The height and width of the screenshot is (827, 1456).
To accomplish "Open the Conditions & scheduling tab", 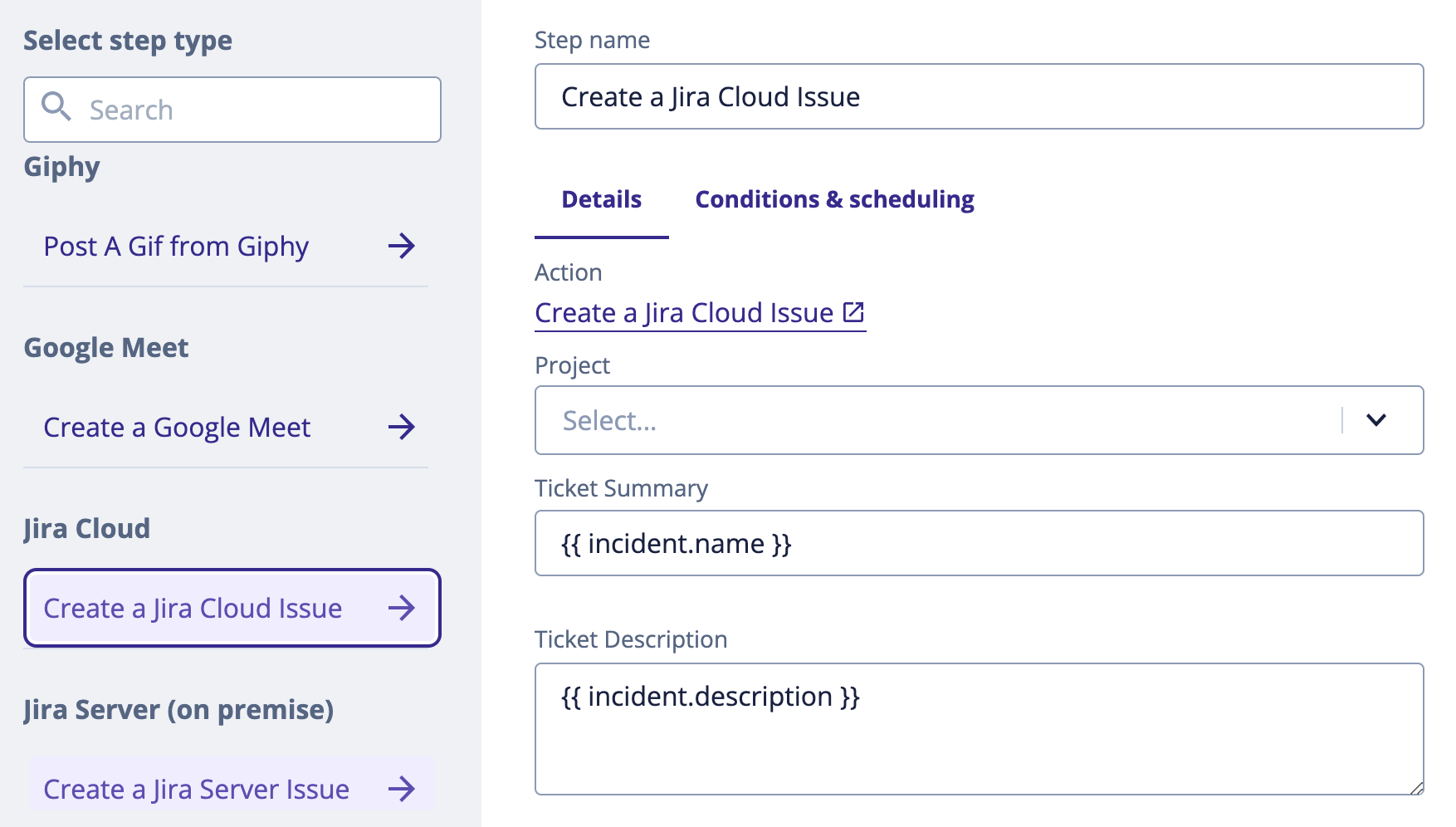I will click(834, 199).
